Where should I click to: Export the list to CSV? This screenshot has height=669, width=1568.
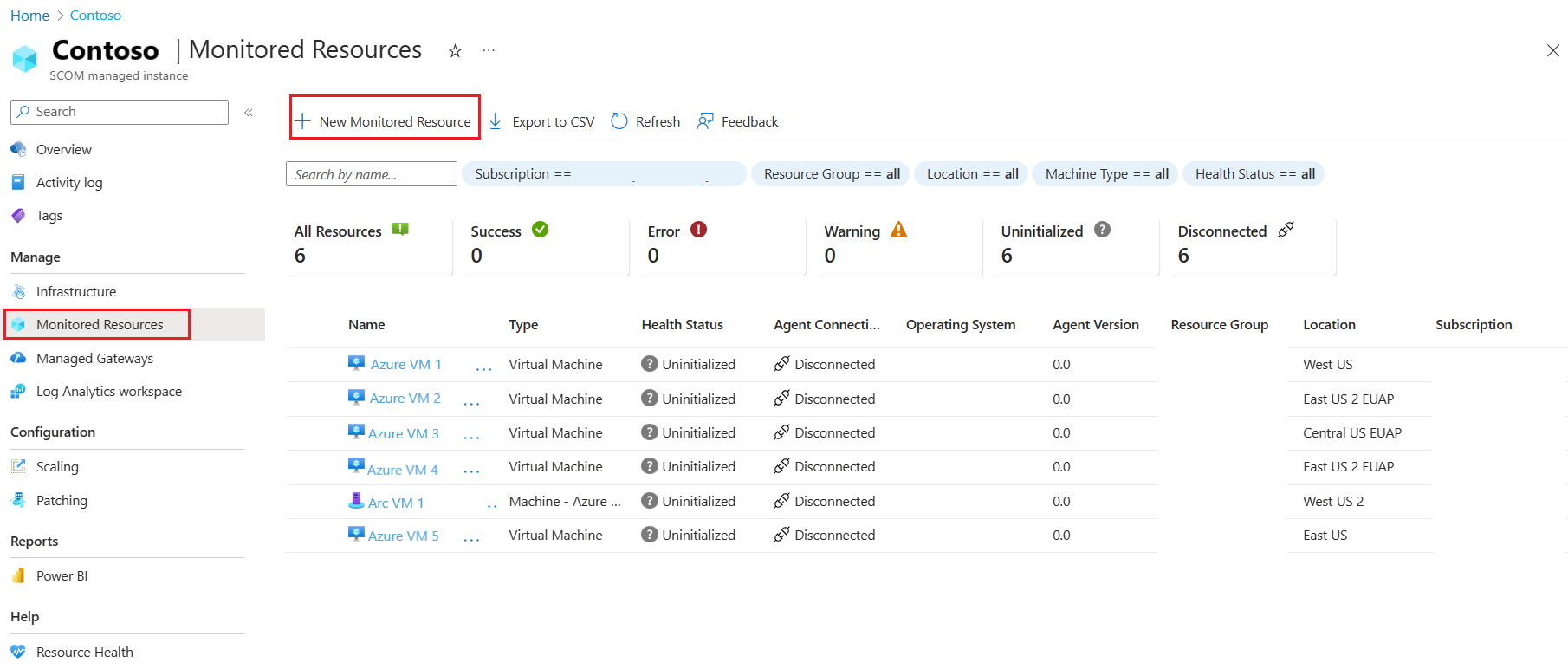point(541,121)
